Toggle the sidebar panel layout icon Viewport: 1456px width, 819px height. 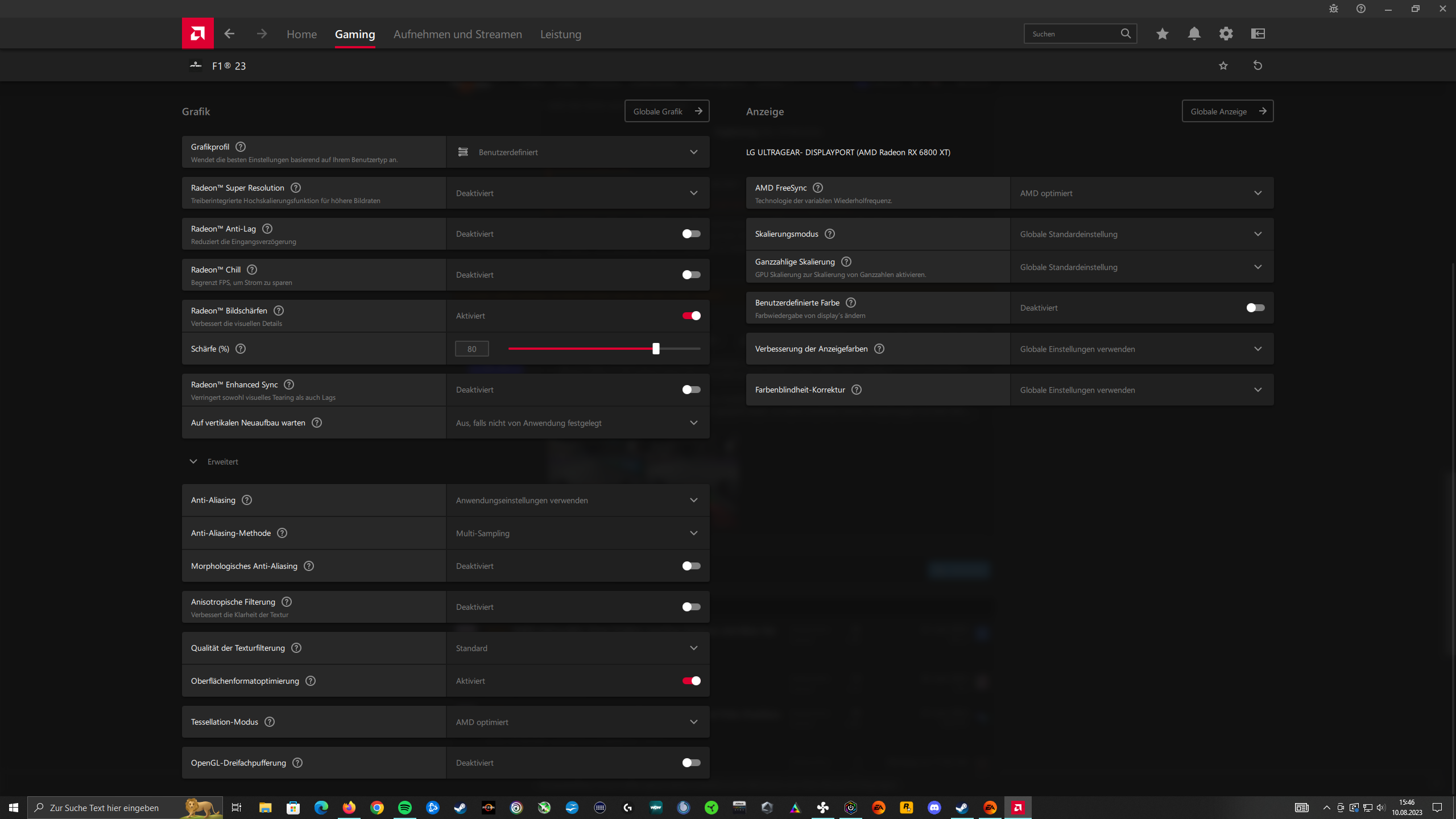[1258, 34]
